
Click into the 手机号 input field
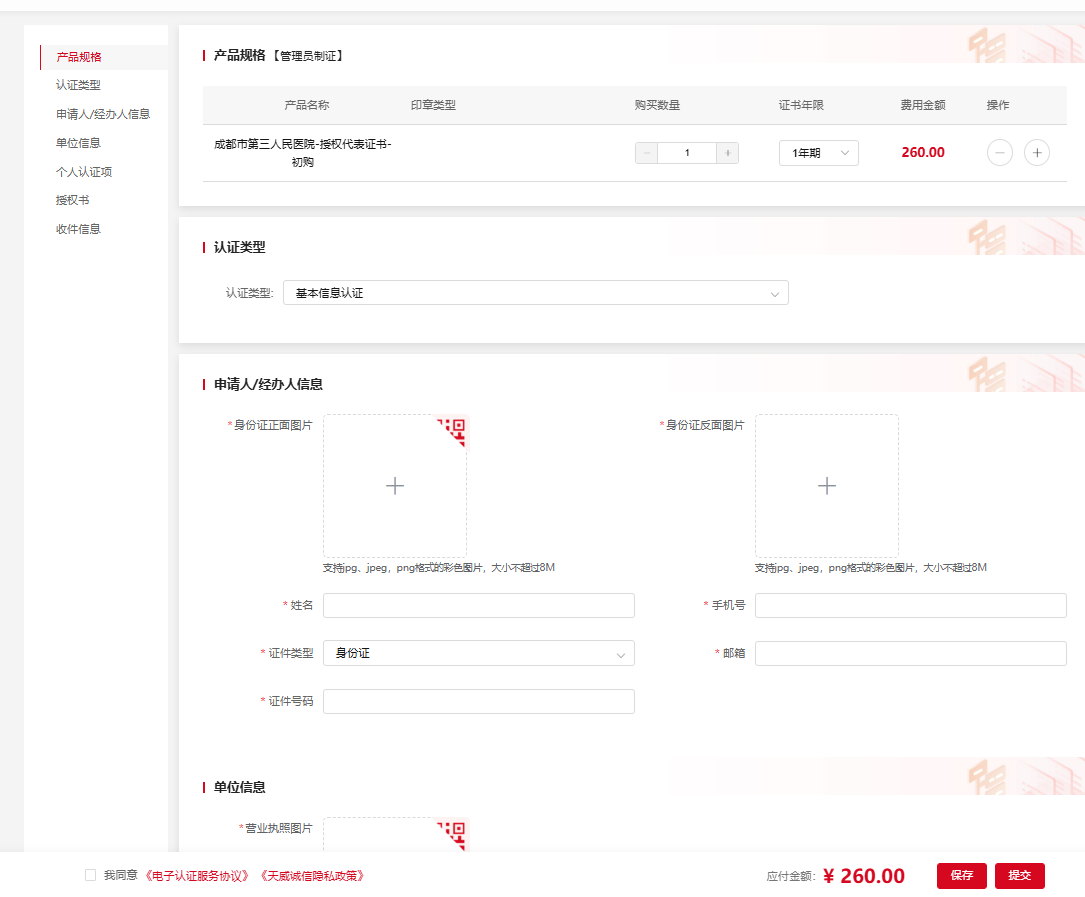coord(910,606)
